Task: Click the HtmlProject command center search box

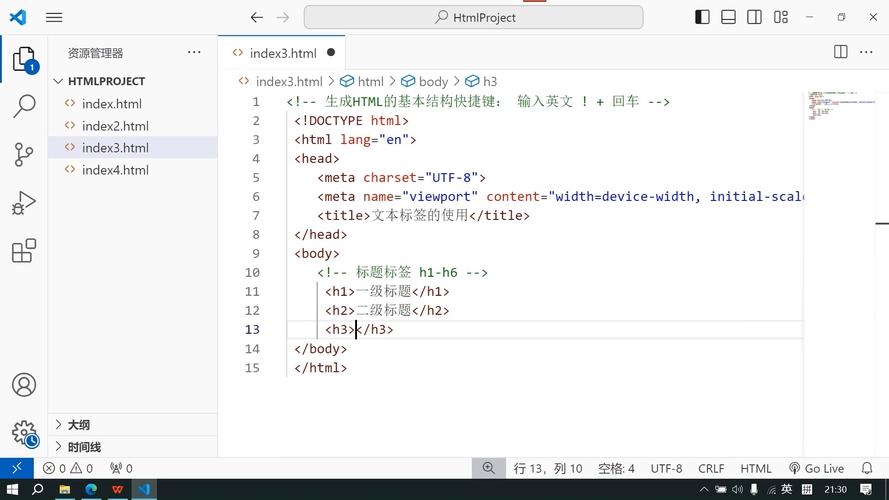Action: (x=473, y=18)
